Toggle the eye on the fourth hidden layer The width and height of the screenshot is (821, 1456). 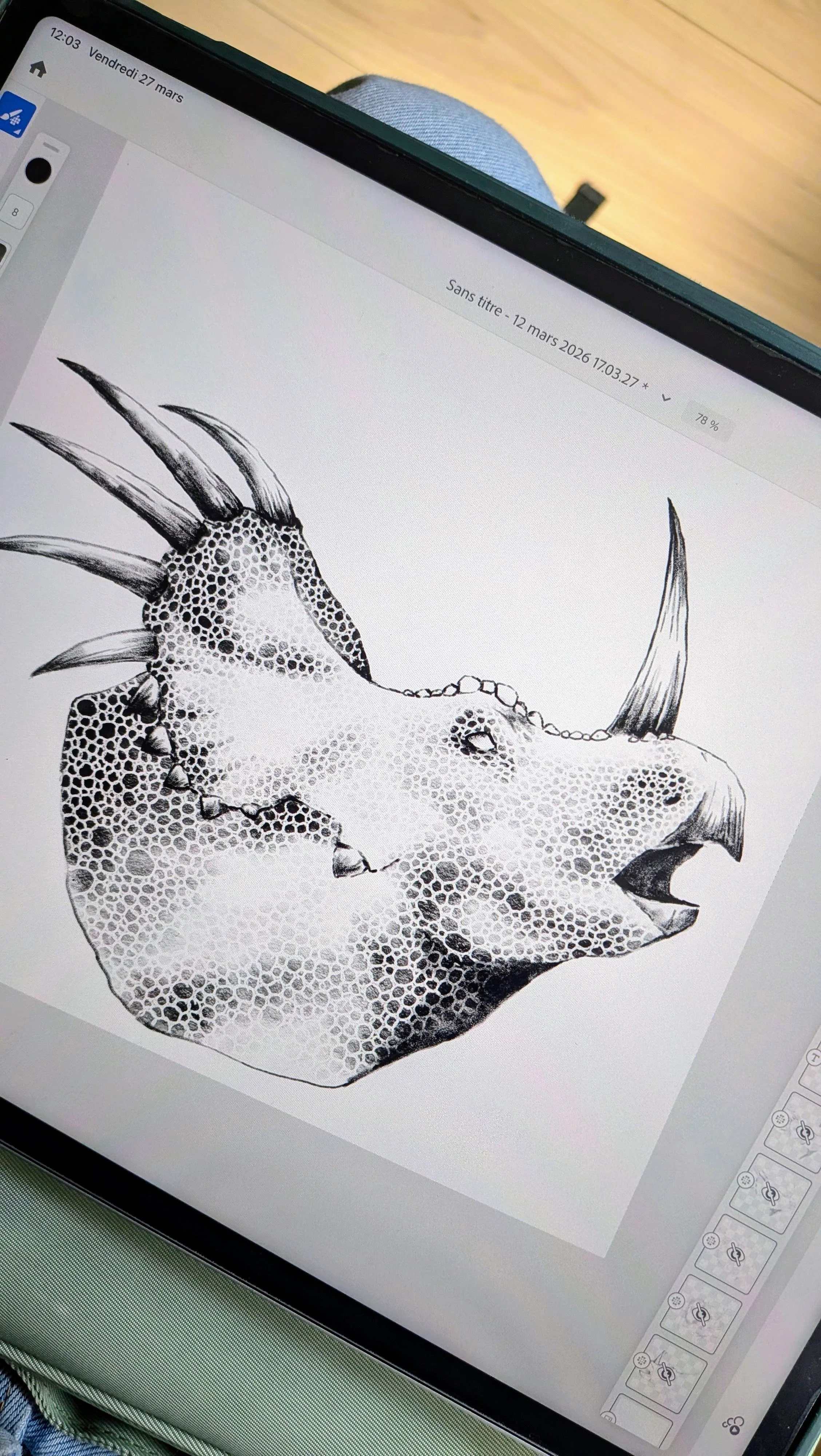(701, 1314)
